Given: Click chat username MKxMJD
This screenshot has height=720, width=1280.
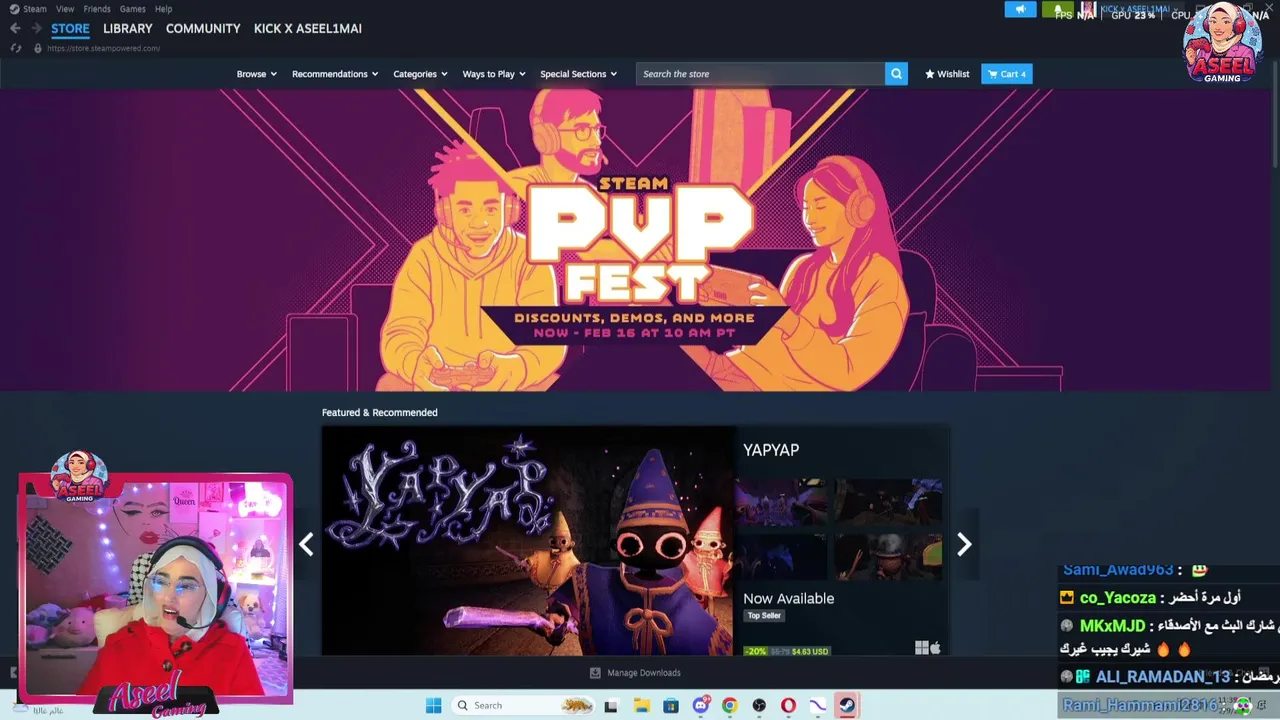Looking at the screenshot, I should [x=1113, y=626].
